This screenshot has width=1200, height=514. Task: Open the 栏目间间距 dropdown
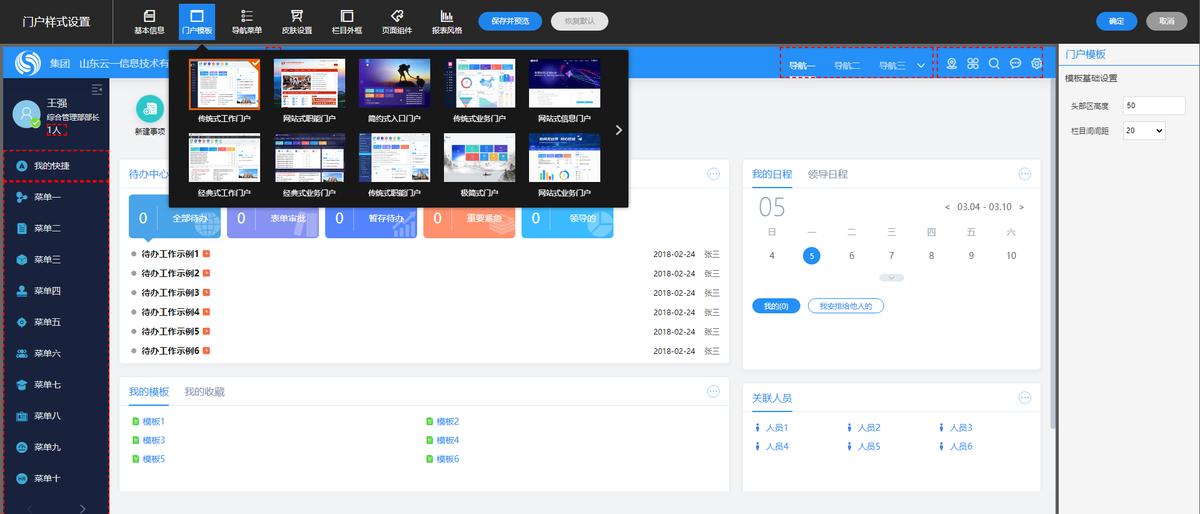(1144, 130)
